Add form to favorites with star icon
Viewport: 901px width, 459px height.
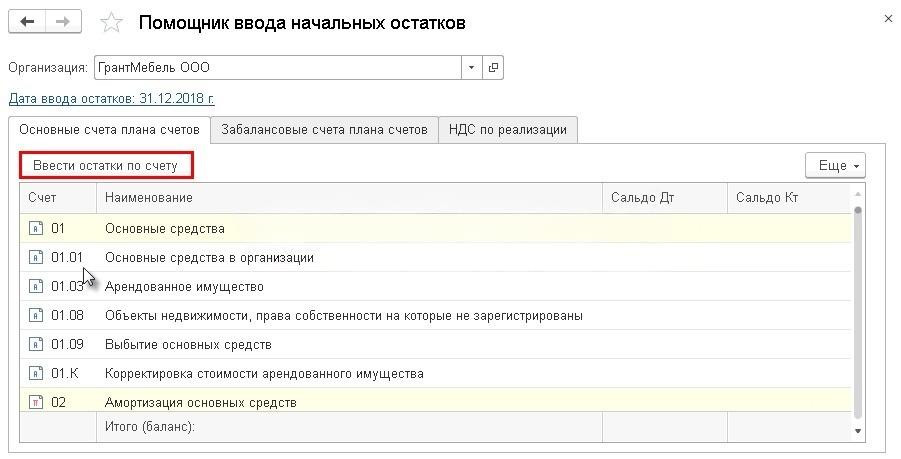point(111,23)
